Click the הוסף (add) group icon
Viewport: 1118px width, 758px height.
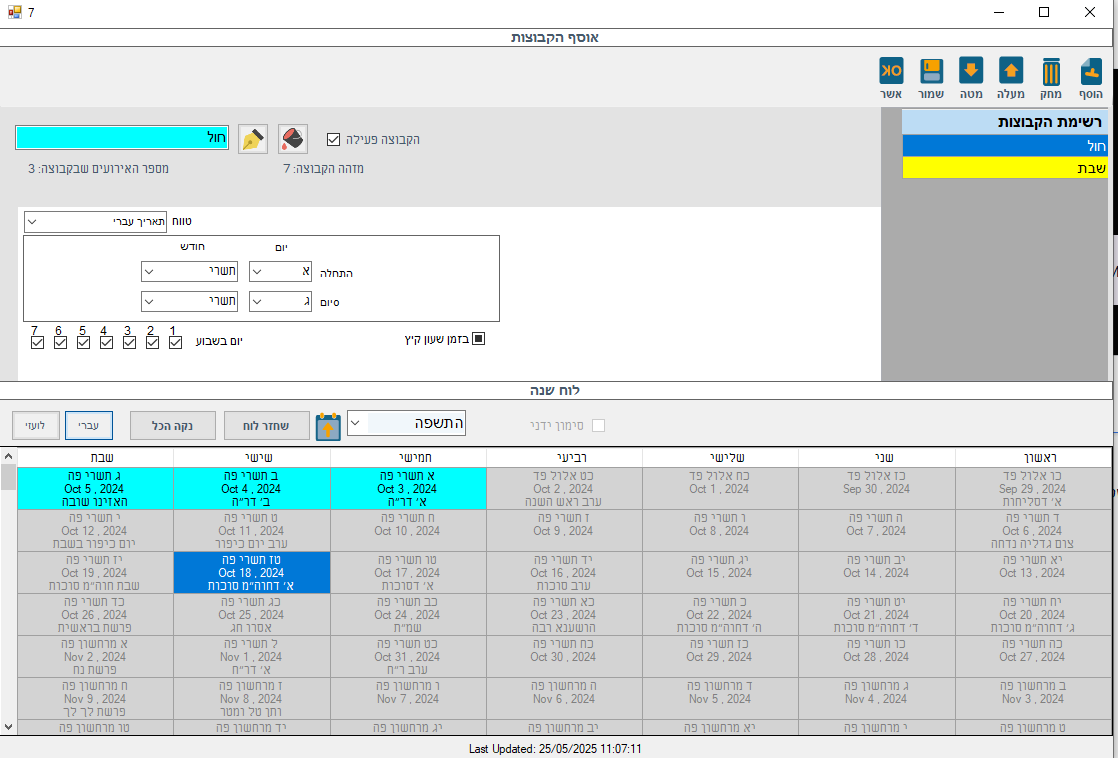[x=1091, y=72]
